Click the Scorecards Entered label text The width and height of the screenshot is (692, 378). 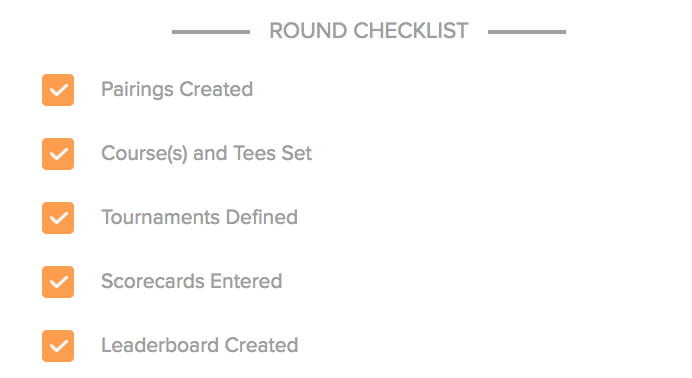192,281
